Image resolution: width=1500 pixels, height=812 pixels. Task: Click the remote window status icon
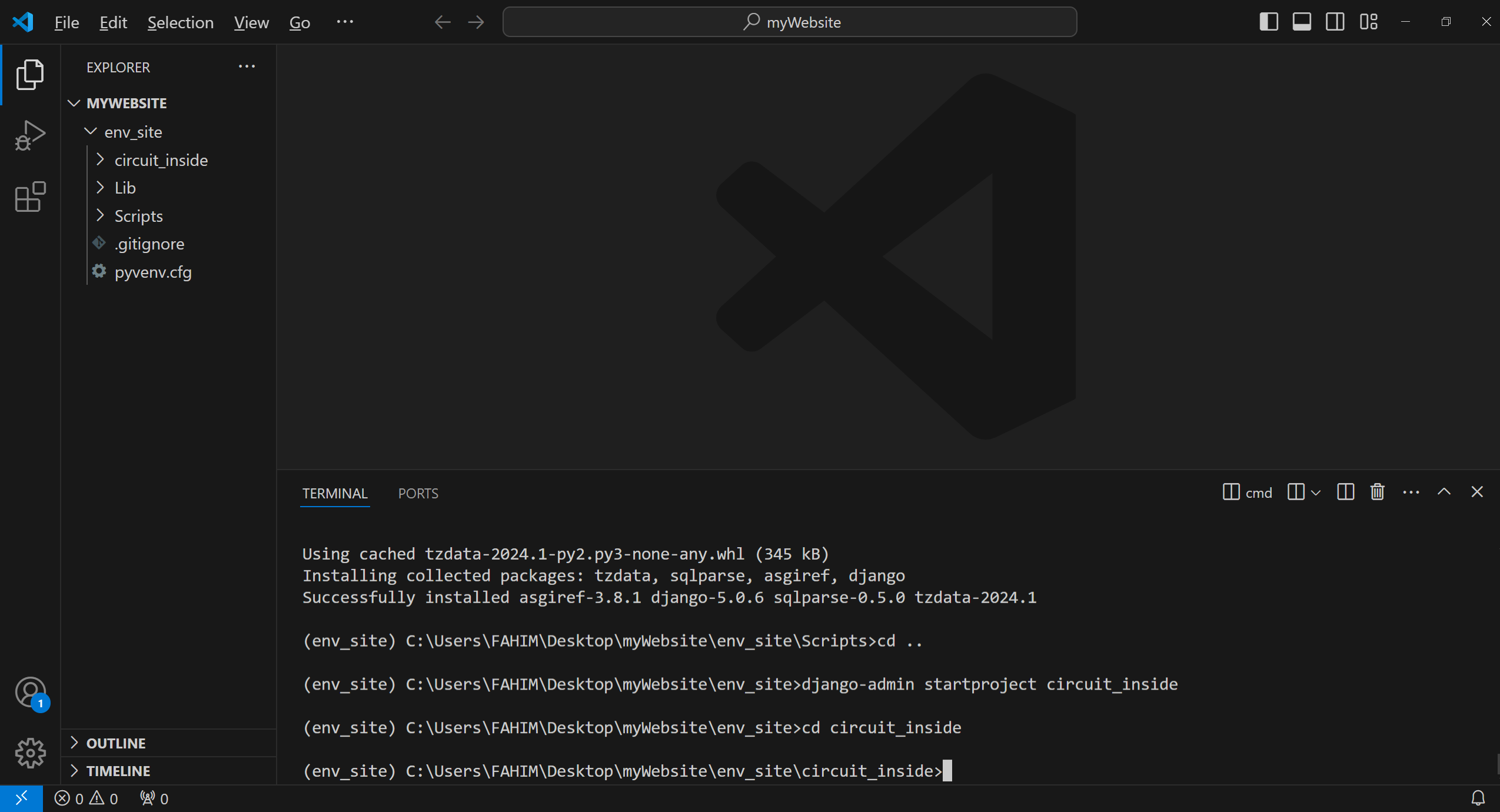21,798
